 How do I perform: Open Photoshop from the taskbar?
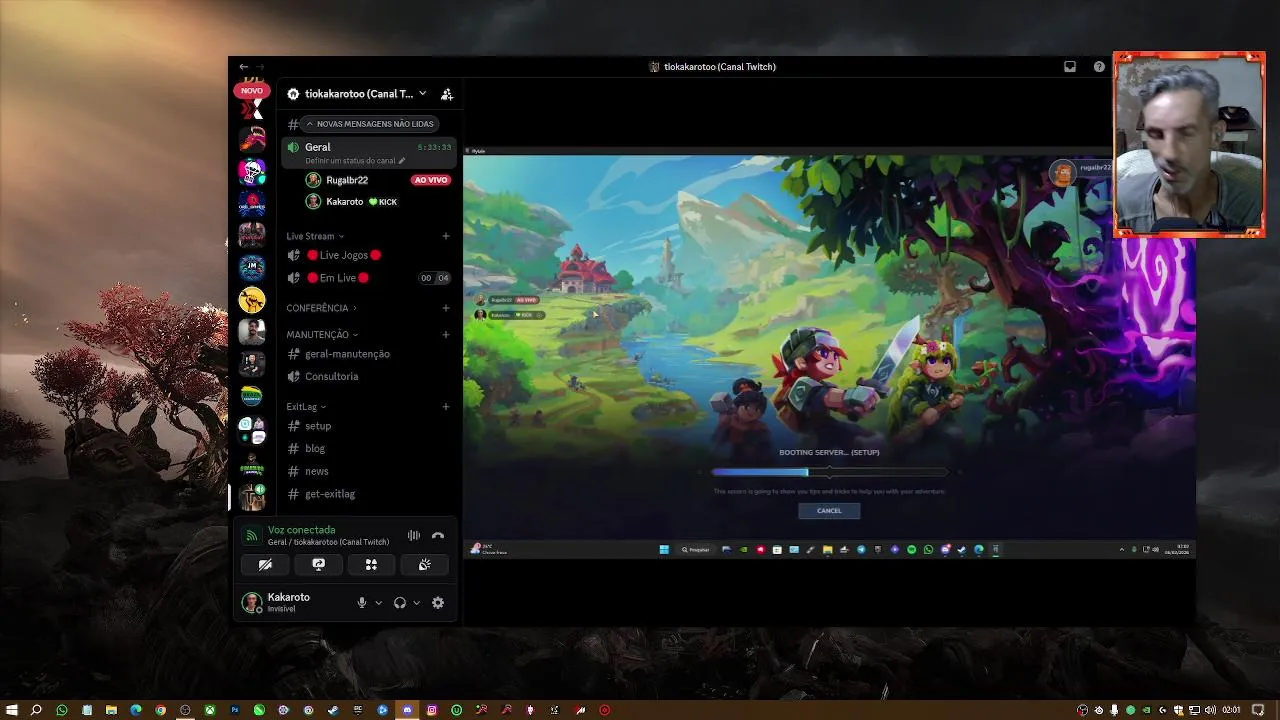(235, 710)
